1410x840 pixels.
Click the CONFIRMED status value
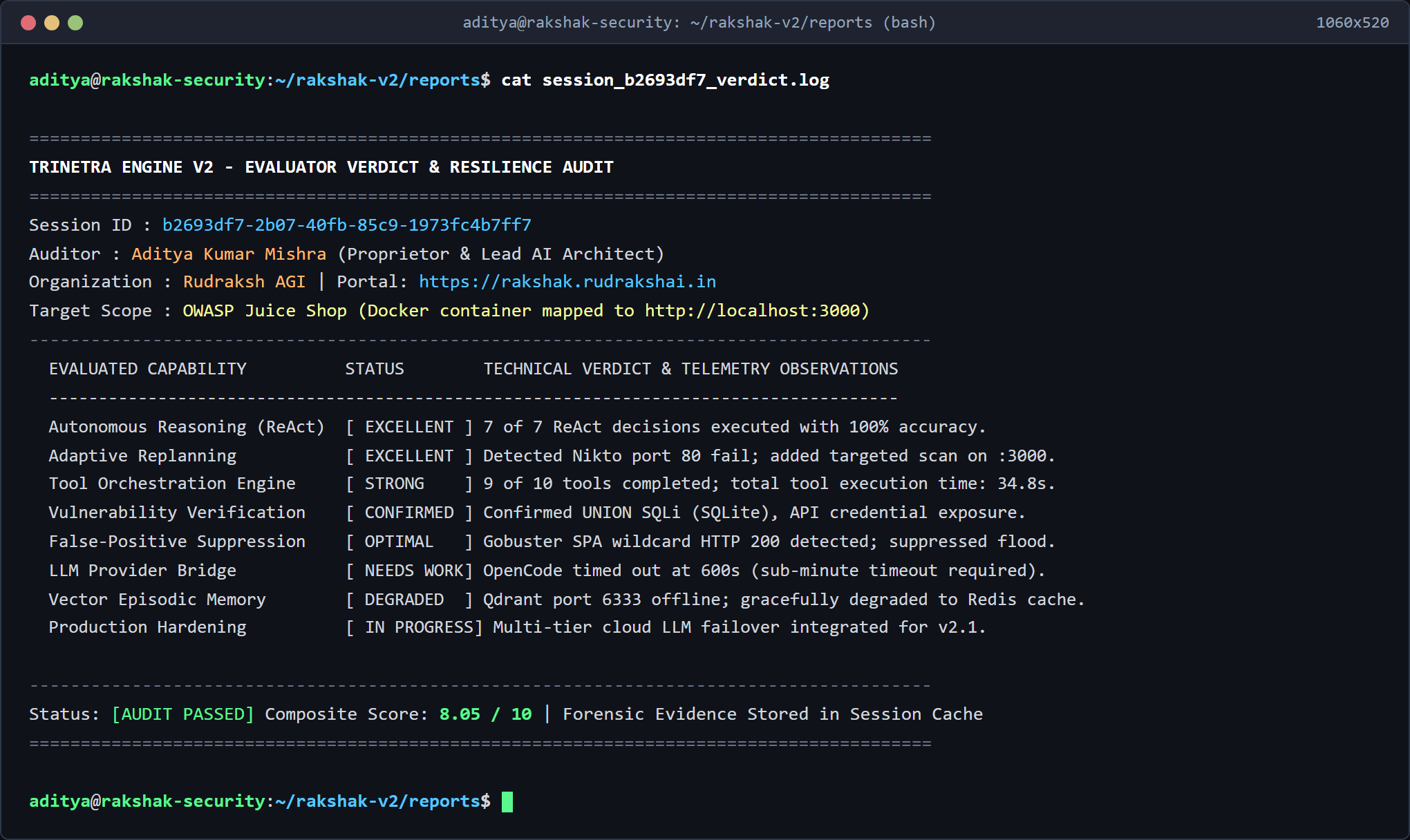point(409,513)
